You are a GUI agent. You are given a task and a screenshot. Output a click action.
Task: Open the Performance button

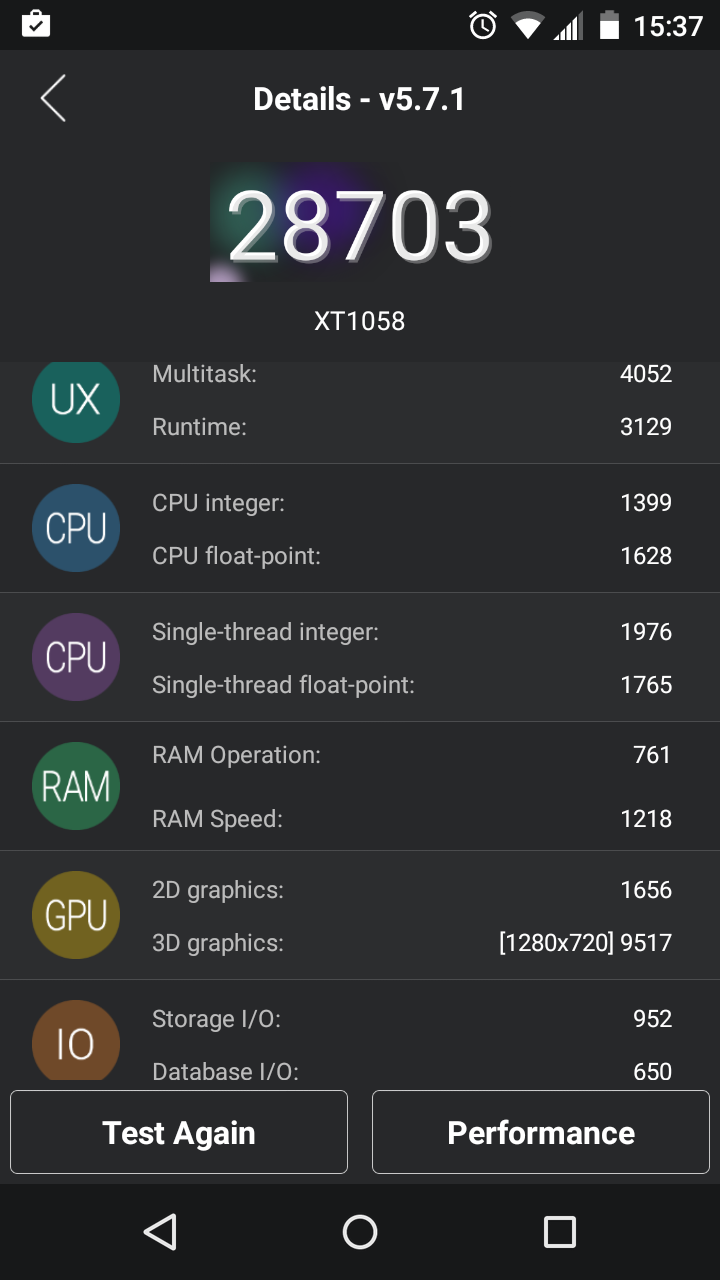click(541, 1132)
